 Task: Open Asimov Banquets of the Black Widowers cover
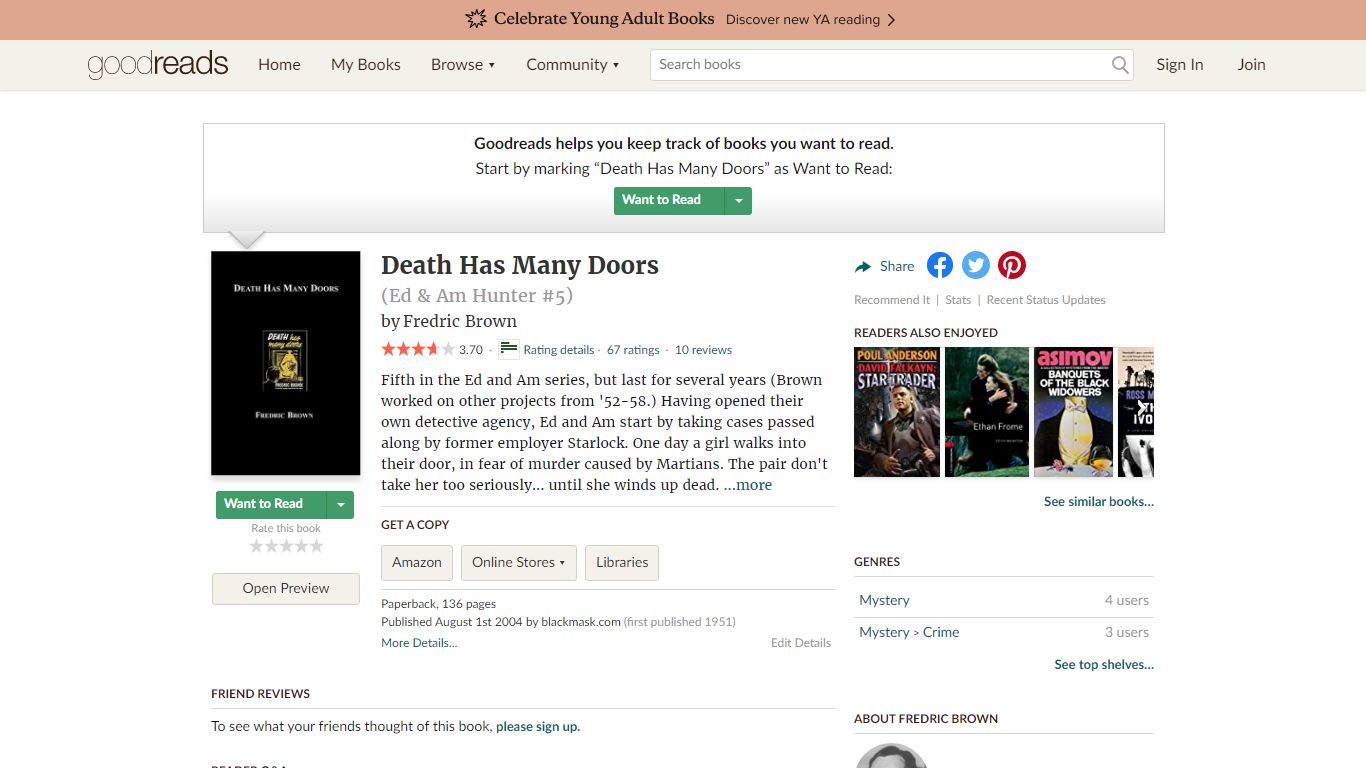(x=1073, y=412)
